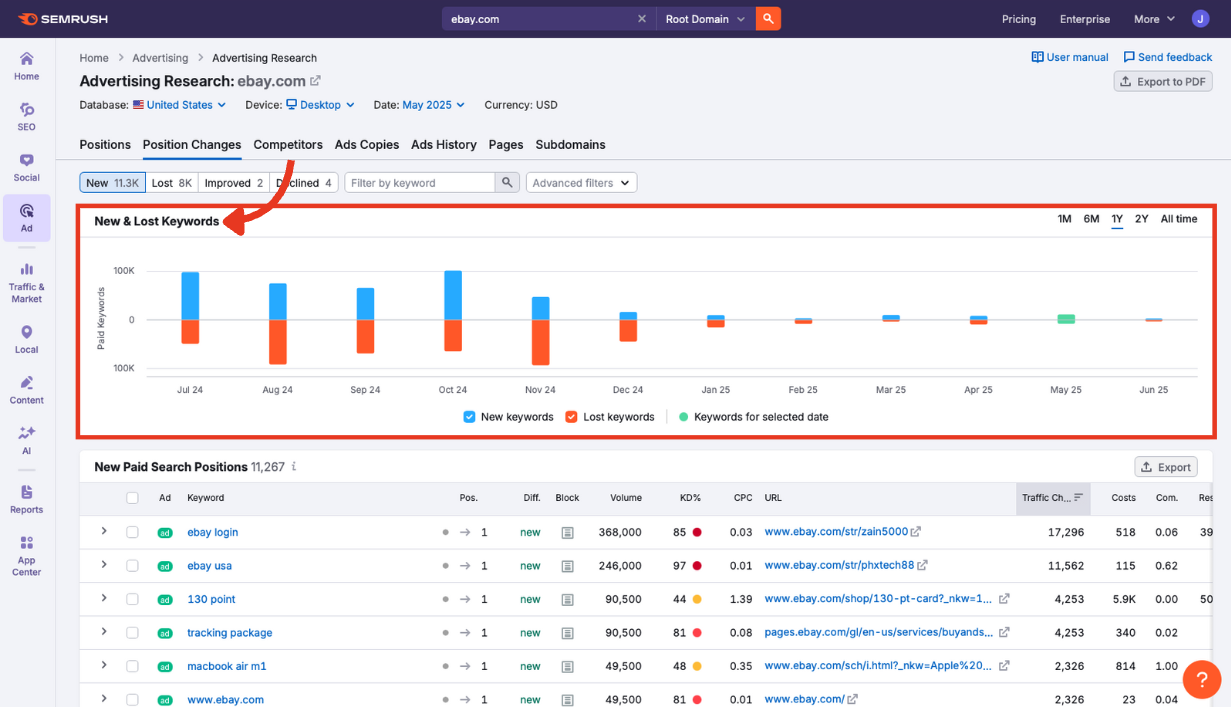
Task: Open the Advanced filters dropdown
Action: pos(581,182)
